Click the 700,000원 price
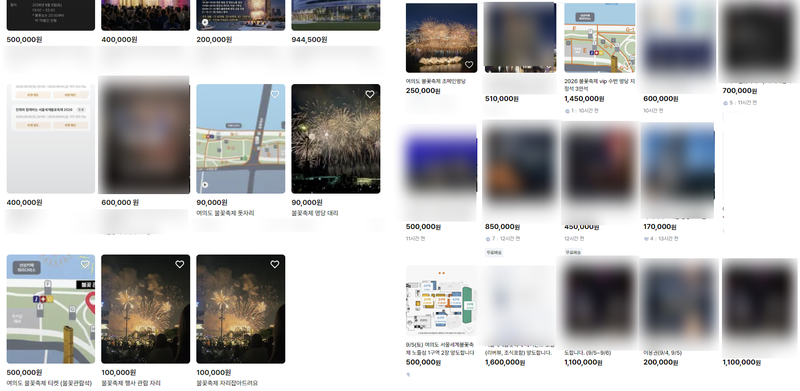The height and width of the screenshot is (391, 800). click(x=740, y=91)
